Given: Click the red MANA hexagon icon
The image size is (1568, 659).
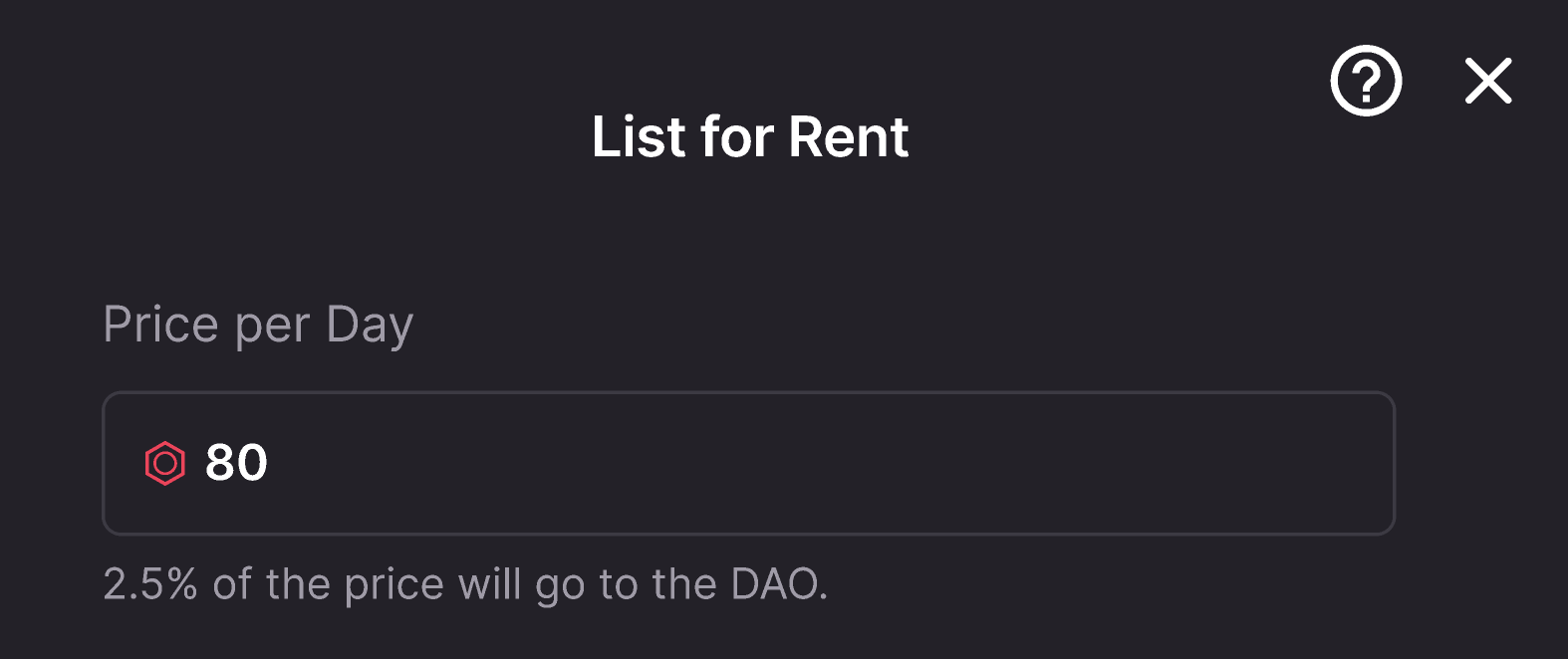Looking at the screenshot, I should click(165, 463).
